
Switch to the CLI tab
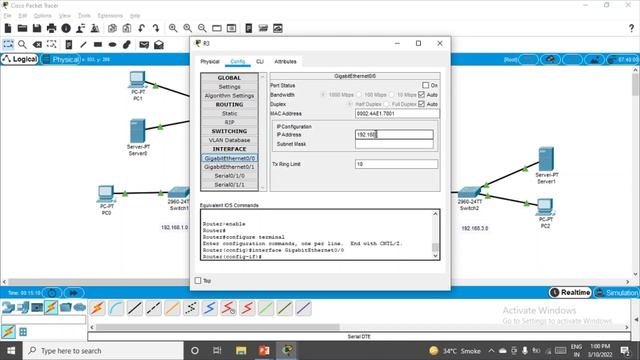click(x=260, y=62)
